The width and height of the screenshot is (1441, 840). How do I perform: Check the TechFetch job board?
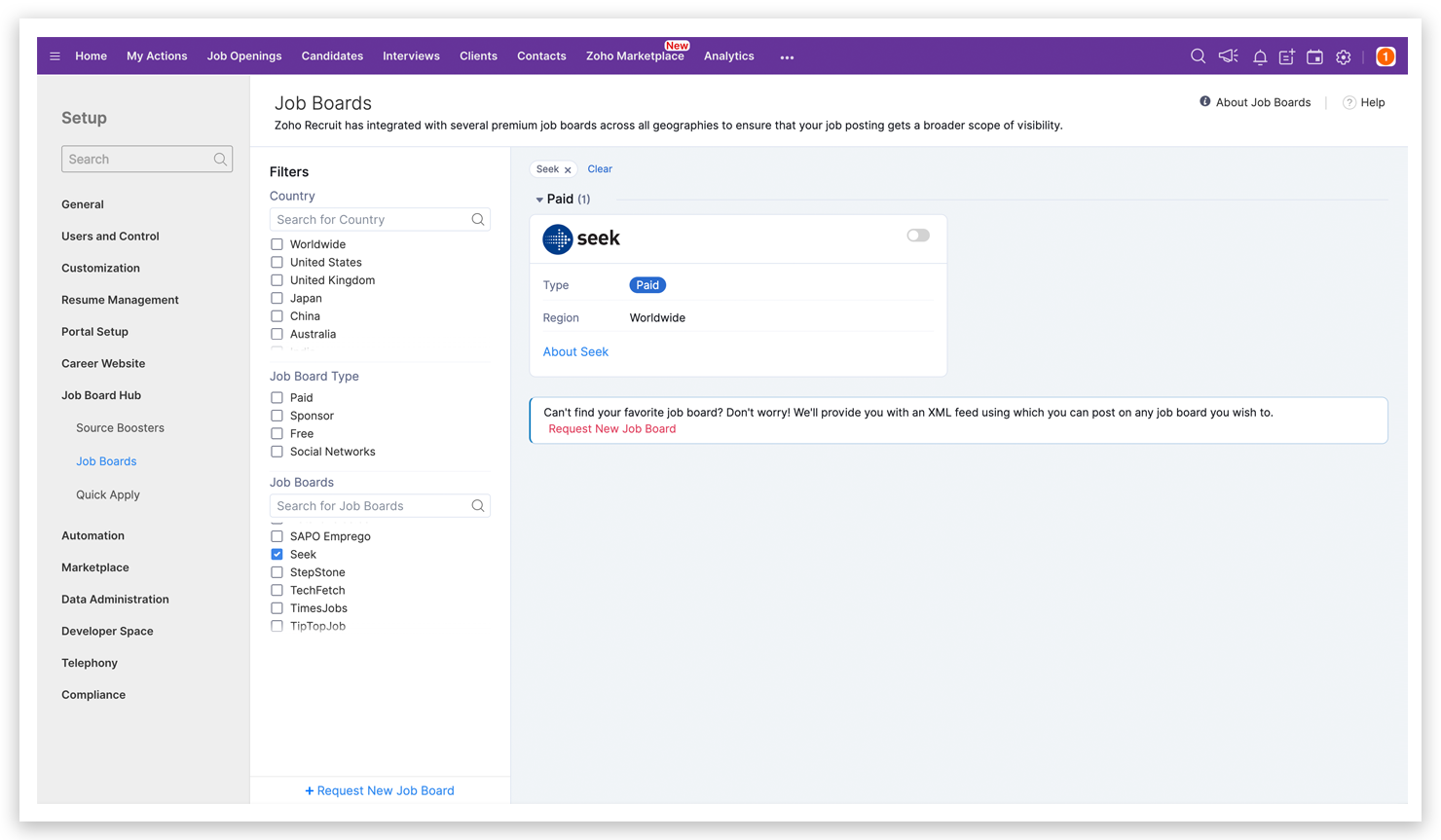[277, 590]
